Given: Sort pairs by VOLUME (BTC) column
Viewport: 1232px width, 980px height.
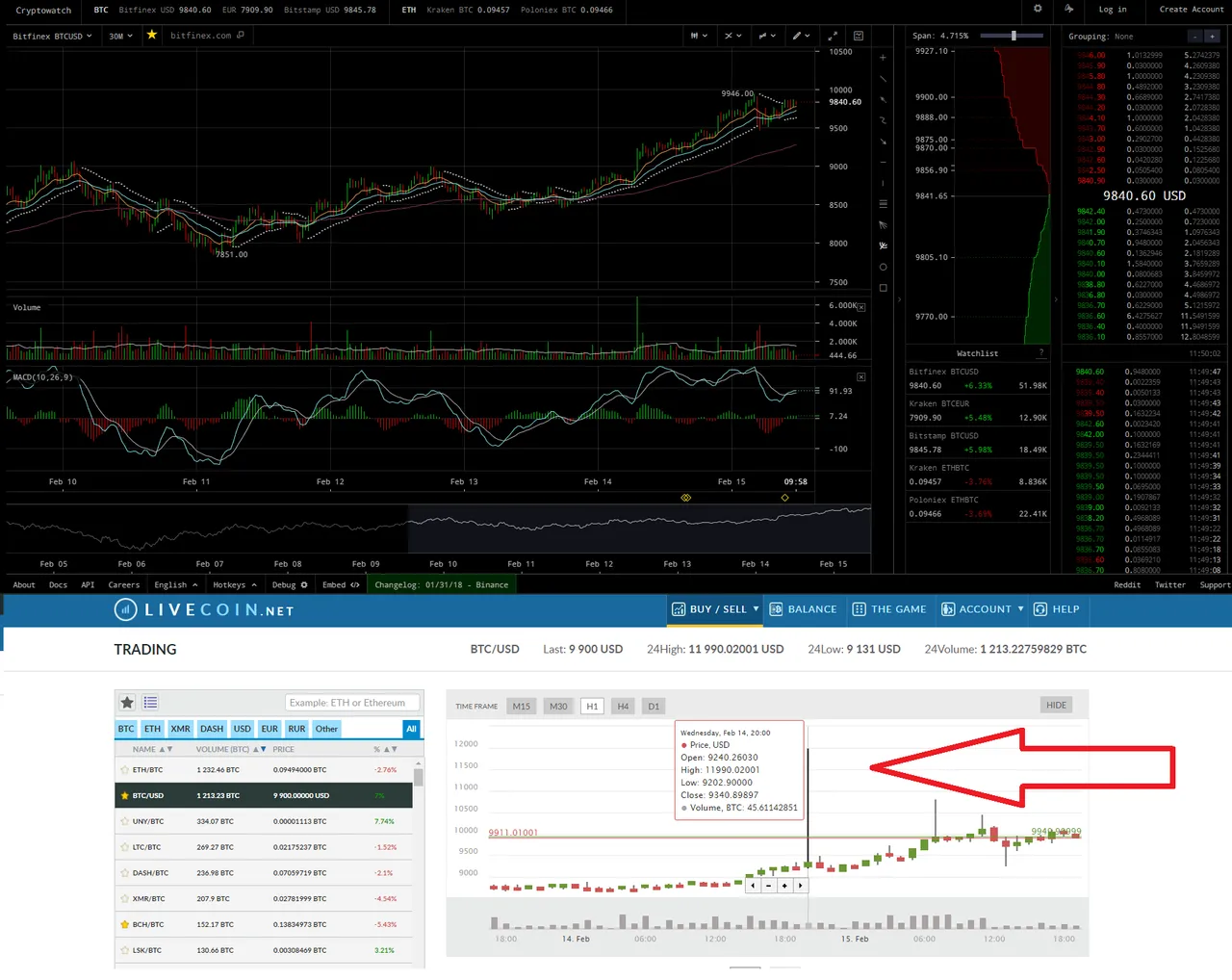Looking at the screenshot, I should click(x=231, y=749).
